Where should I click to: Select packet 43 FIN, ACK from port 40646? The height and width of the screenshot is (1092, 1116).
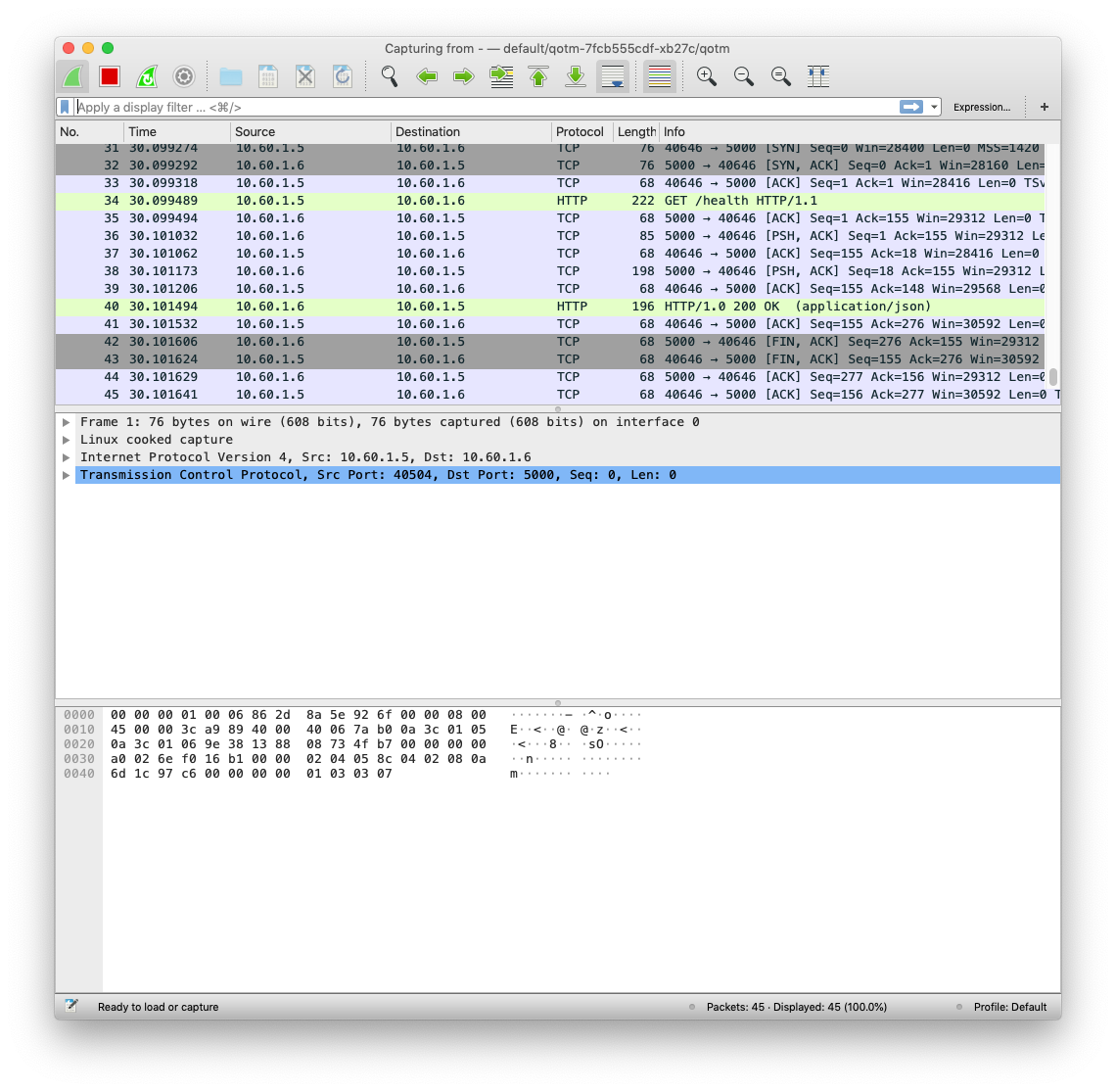[550, 359]
